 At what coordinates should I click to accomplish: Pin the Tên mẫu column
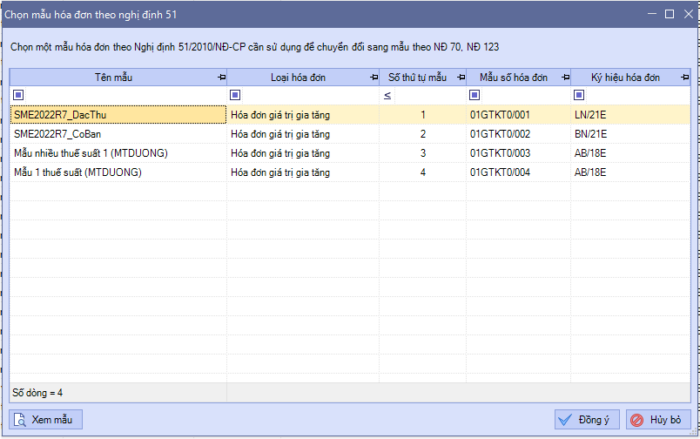pyautogui.click(x=220, y=77)
